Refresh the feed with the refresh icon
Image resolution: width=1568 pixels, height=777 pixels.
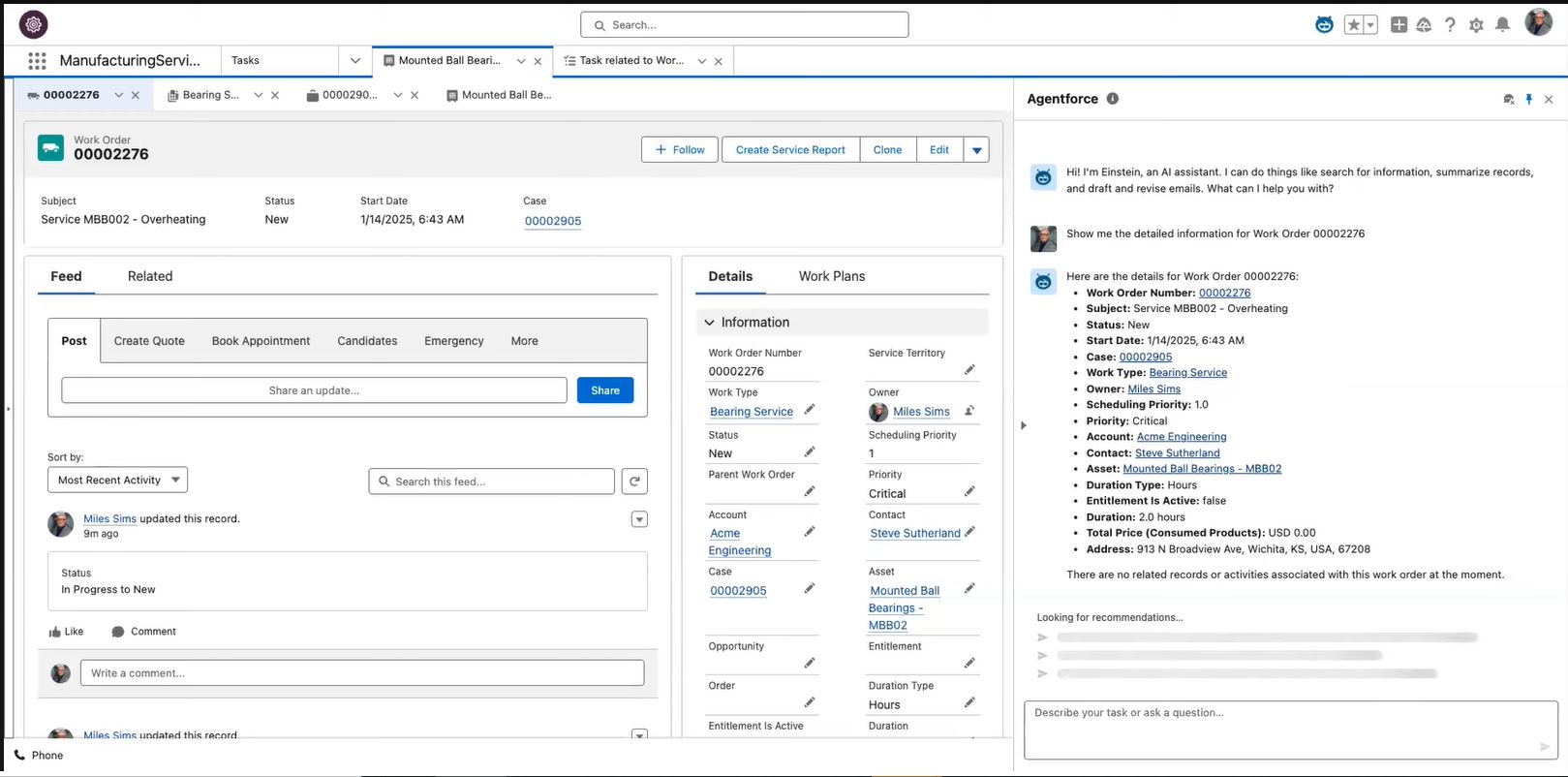pyautogui.click(x=634, y=482)
